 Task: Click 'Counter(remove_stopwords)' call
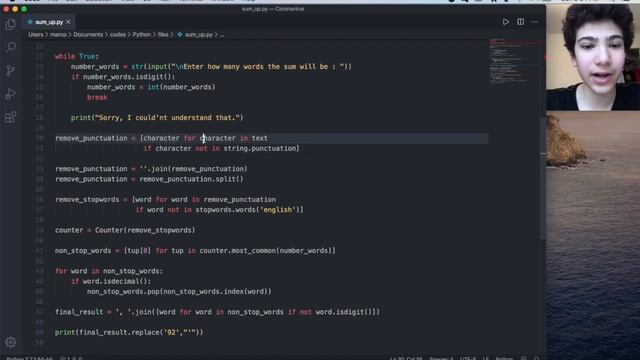click(145, 230)
